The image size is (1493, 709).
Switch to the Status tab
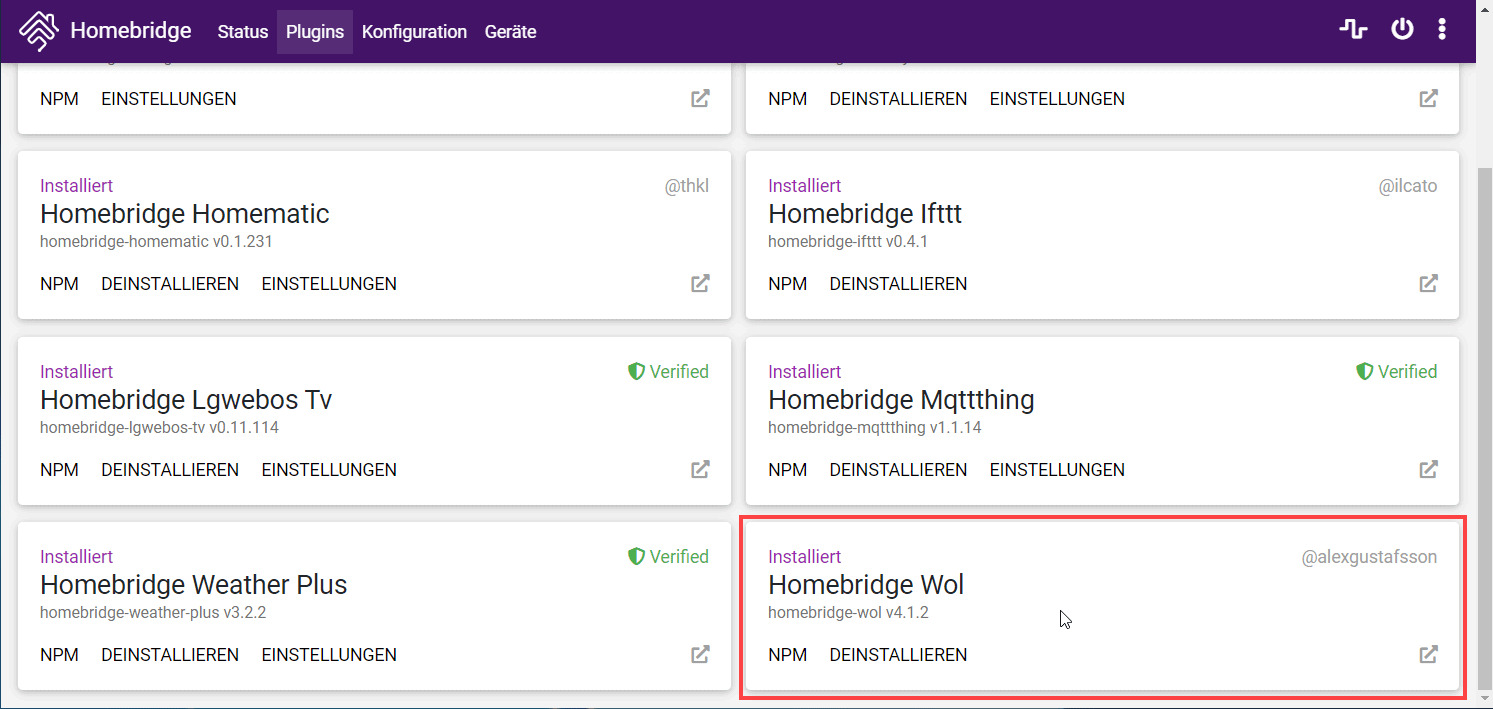pyautogui.click(x=243, y=32)
